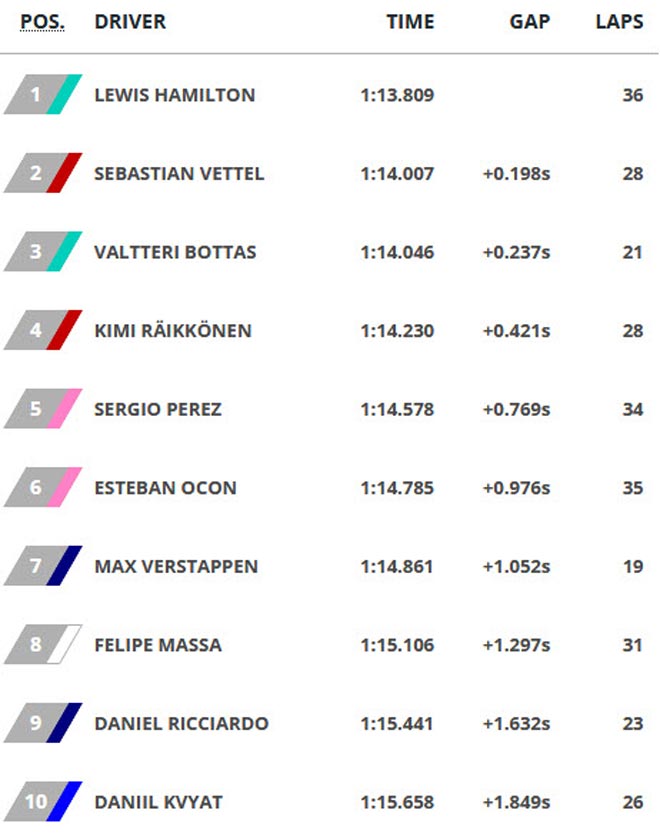Click the TIME column header
The width and height of the screenshot is (660, 840).
pyautogui.click(x=410, y=22)
